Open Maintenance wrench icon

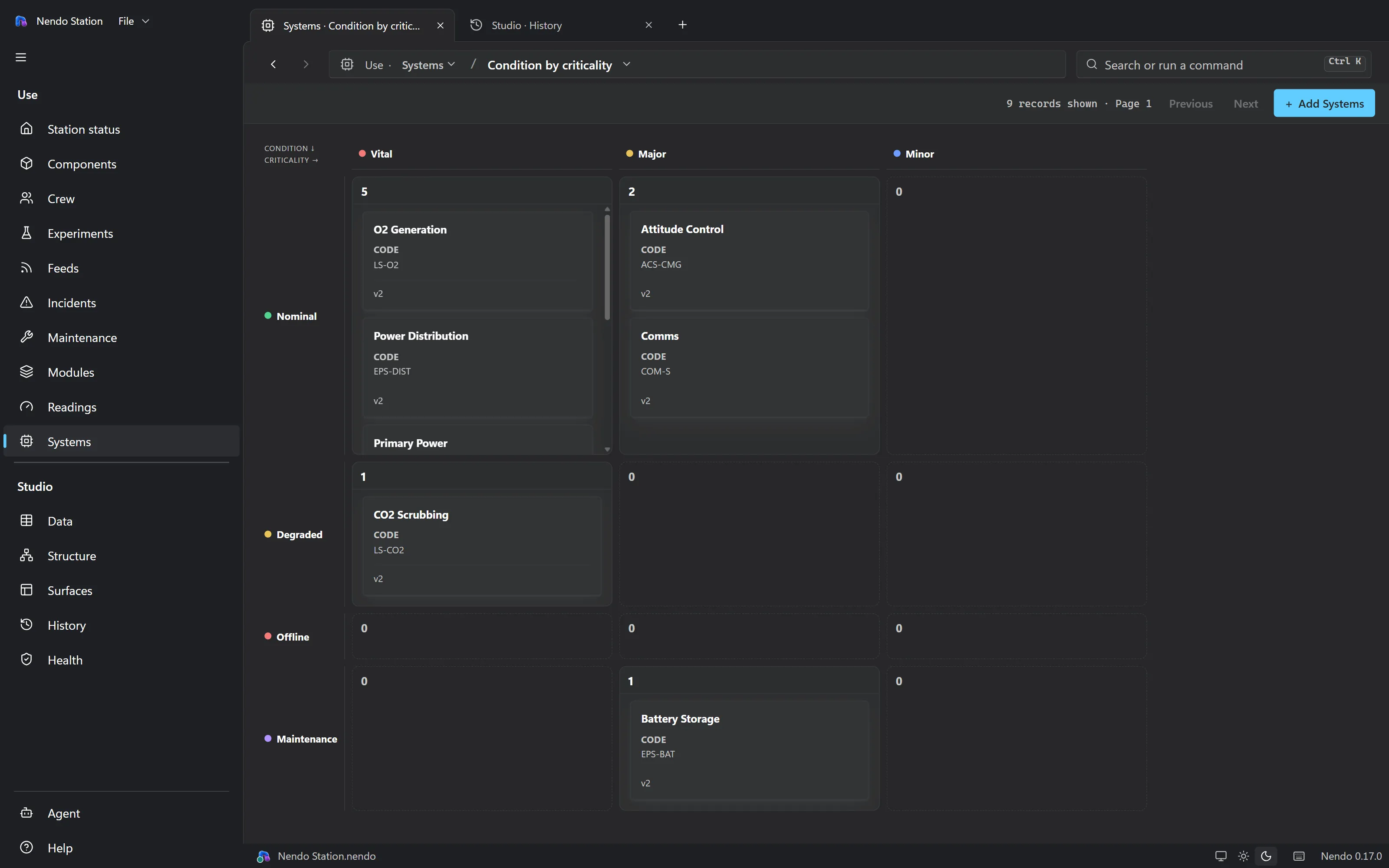point(26,337)
